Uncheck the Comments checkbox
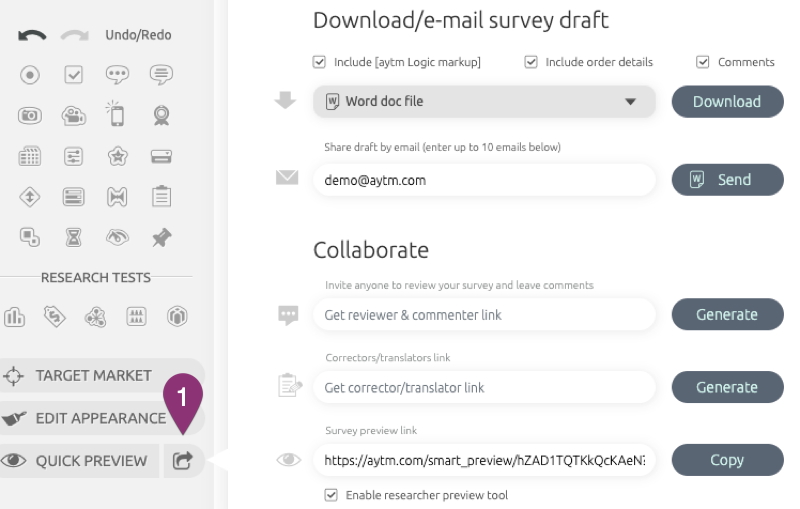800x509 pixels. pyautogui.click(x=703, y=62)
